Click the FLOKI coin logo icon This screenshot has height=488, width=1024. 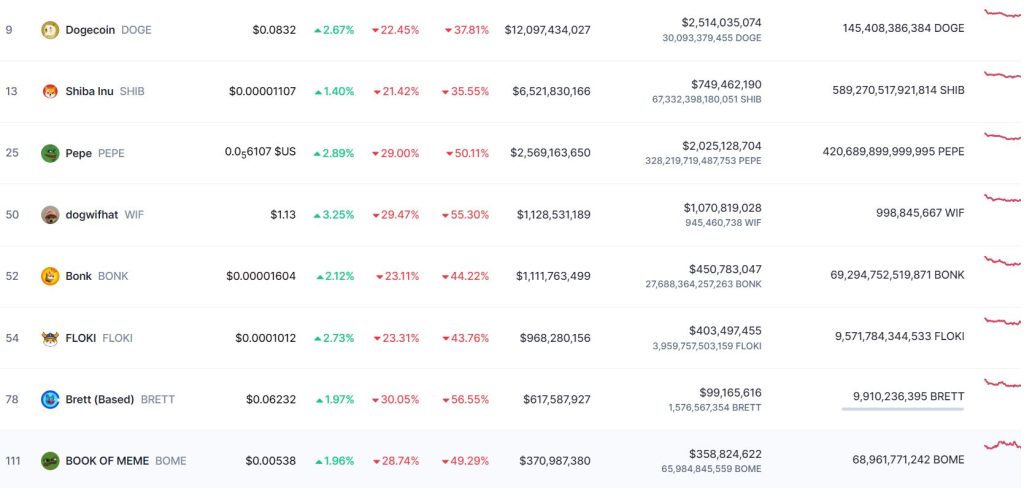(50, 338)
